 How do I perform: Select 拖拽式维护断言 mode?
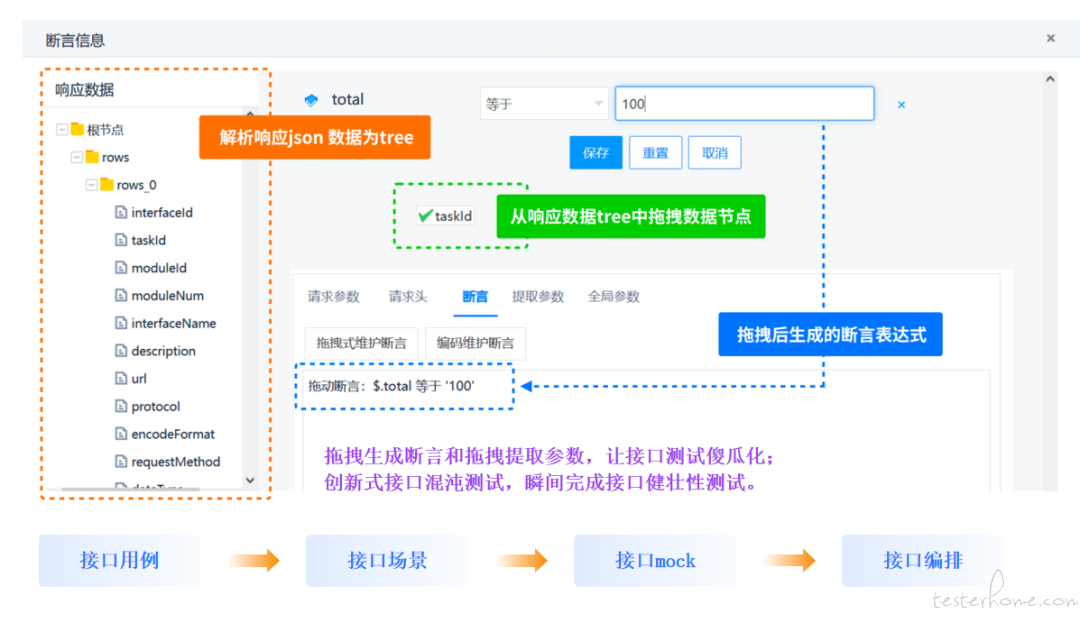click(362, 343)
